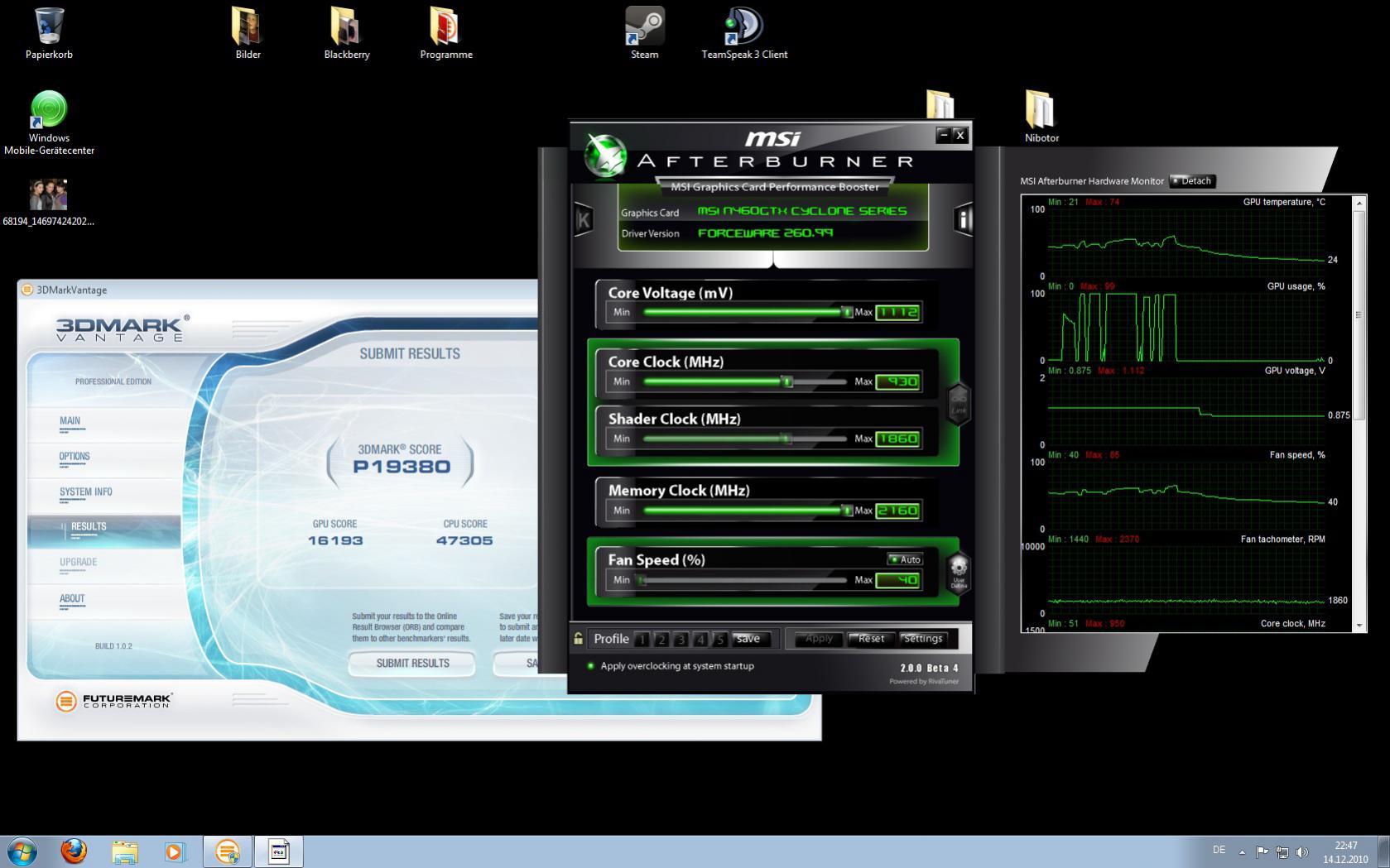Screen dimensions: 1390x868
Task: Open the Windows Start menu
Action: click(22, 851)
